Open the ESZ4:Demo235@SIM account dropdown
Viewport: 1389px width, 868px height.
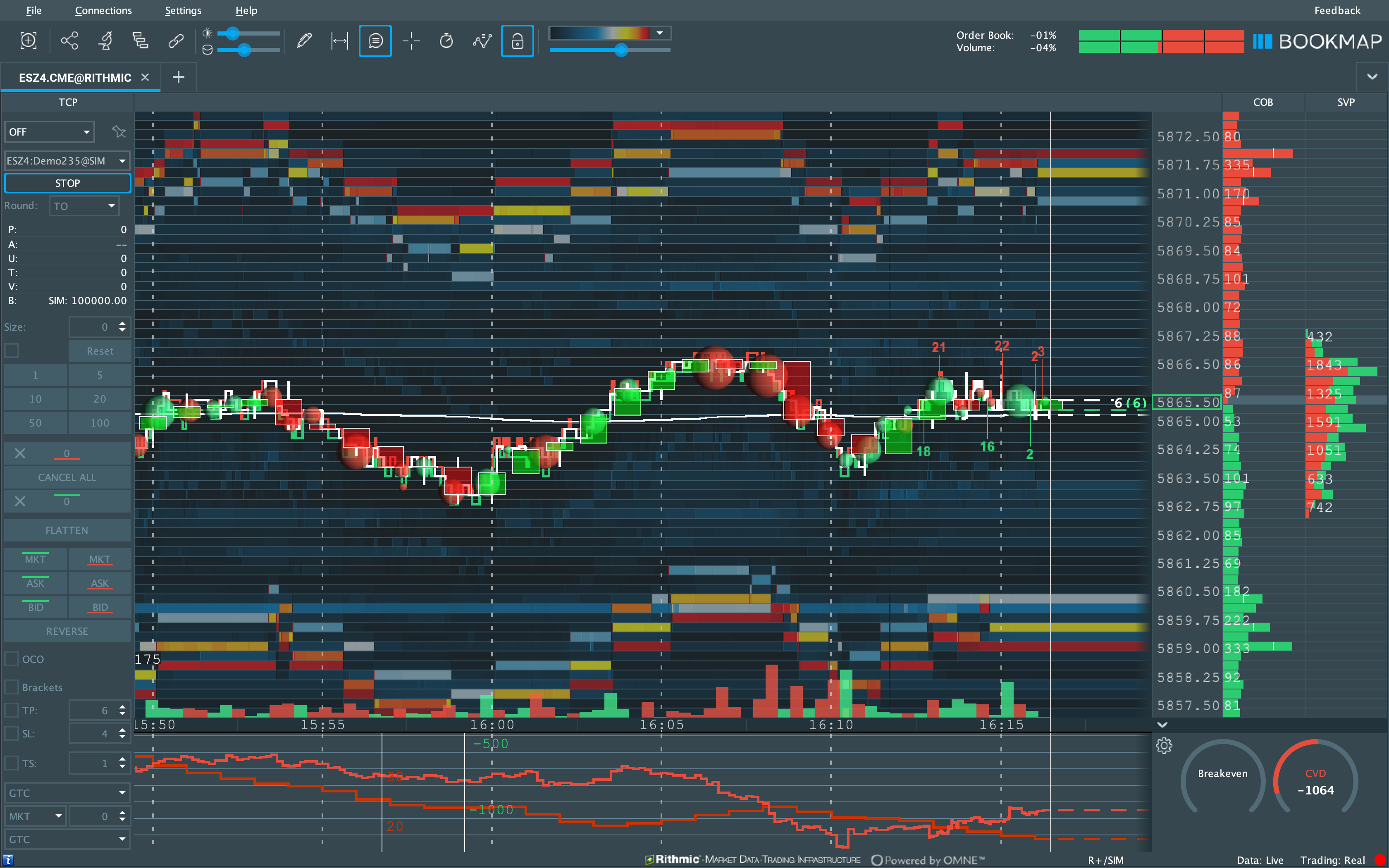pos(67,161)
